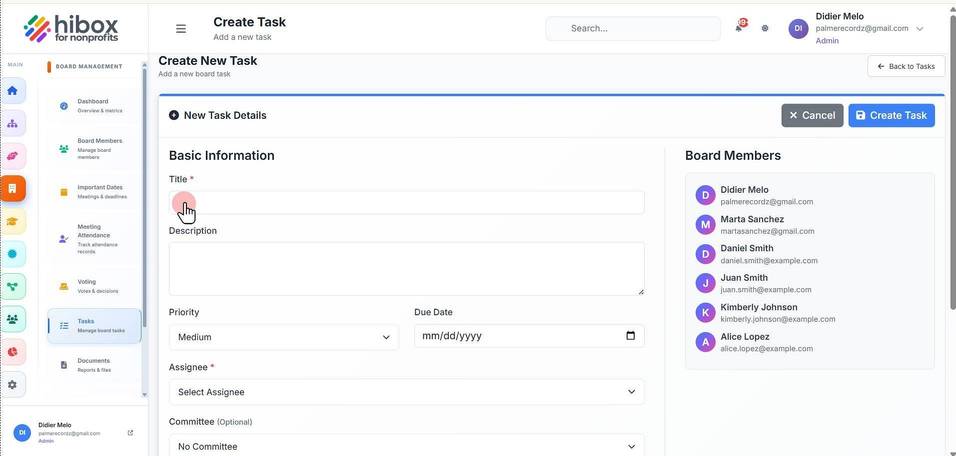Click kimberly.johnson@example.com in Board Members

pyautogui.click(x=778, y=319)
